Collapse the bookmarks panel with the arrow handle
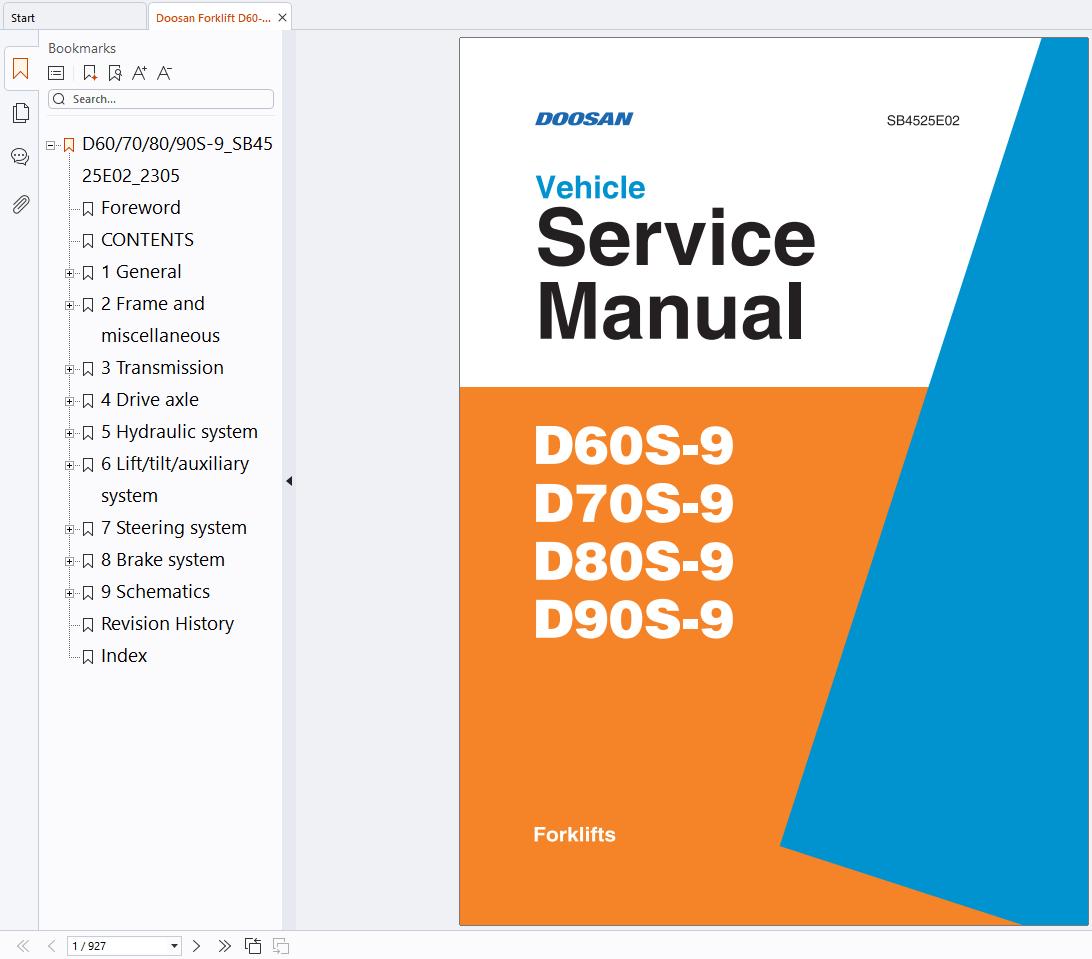1092x959 pixels. (x=289, y=481)
